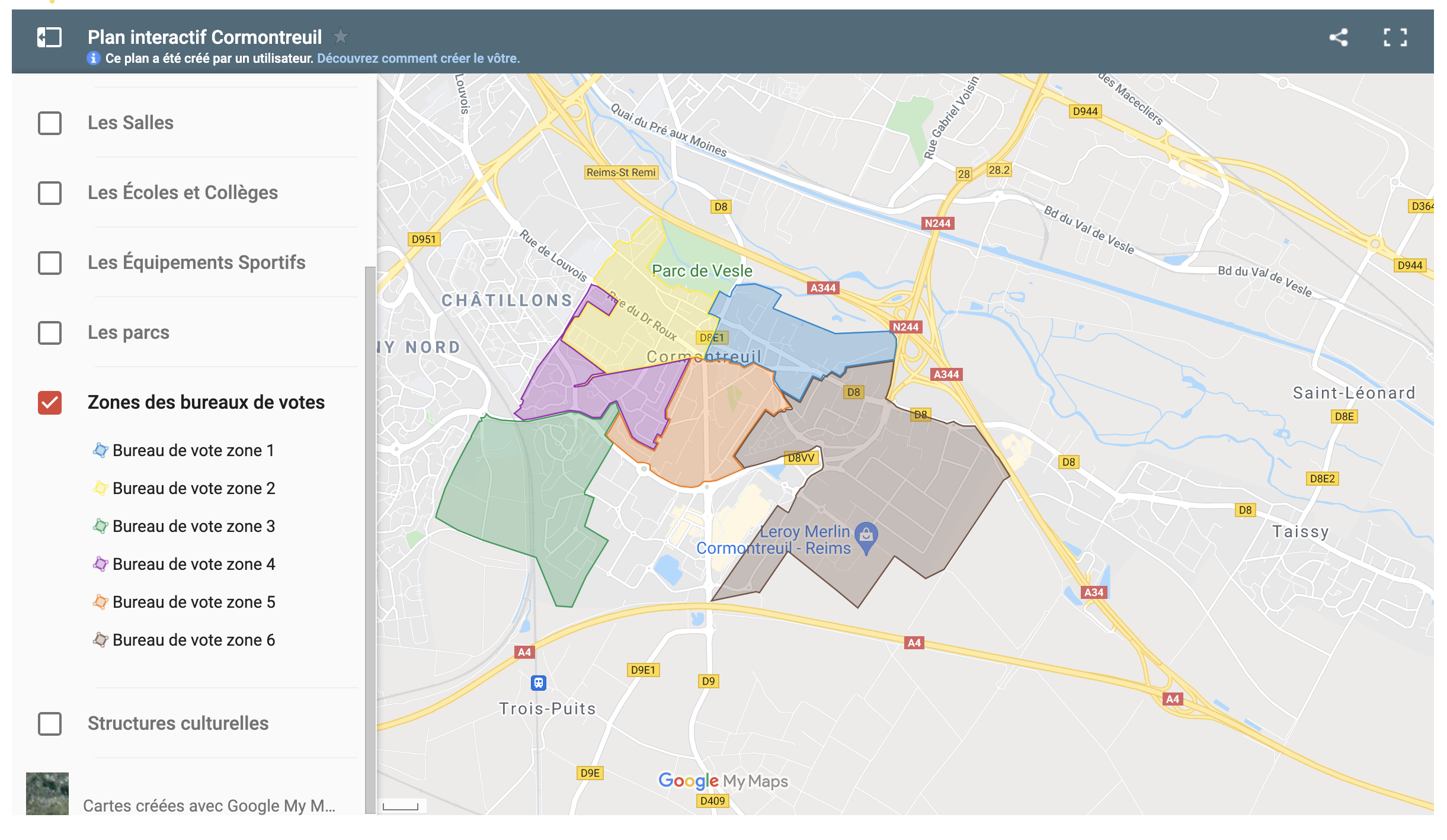Click the share icon
Screen dimensions: 1447x840
(x=1338, y=37)
